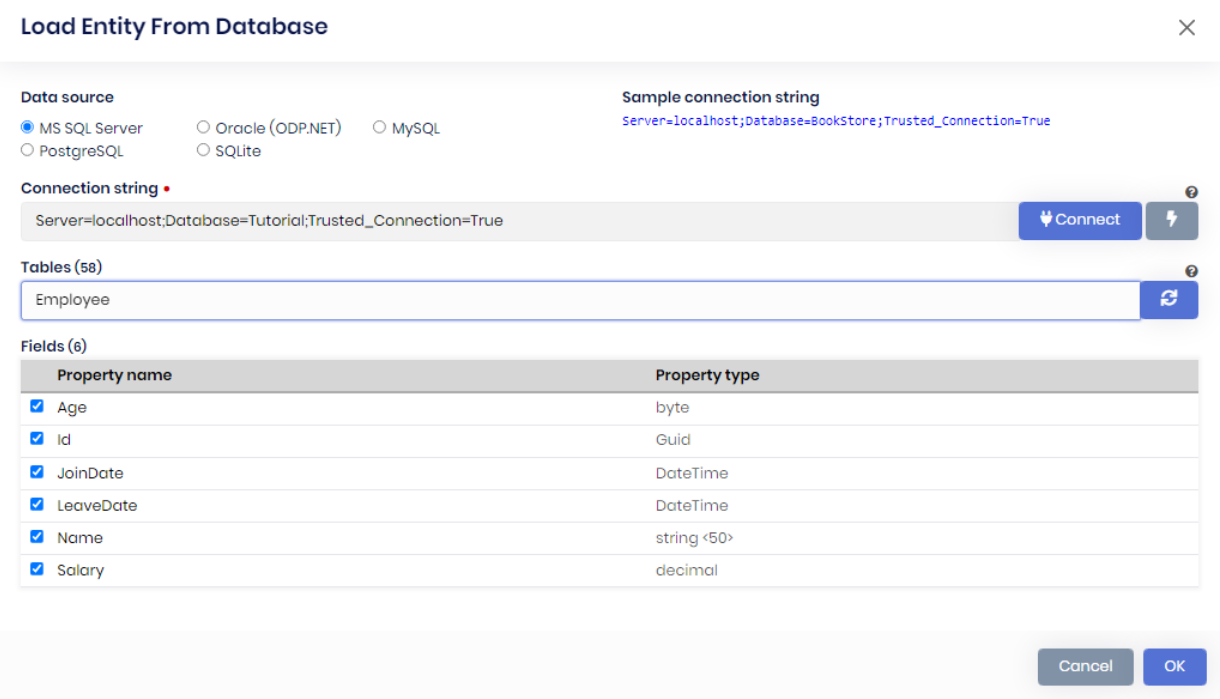Click the connection string input field

tap(500, 220)
